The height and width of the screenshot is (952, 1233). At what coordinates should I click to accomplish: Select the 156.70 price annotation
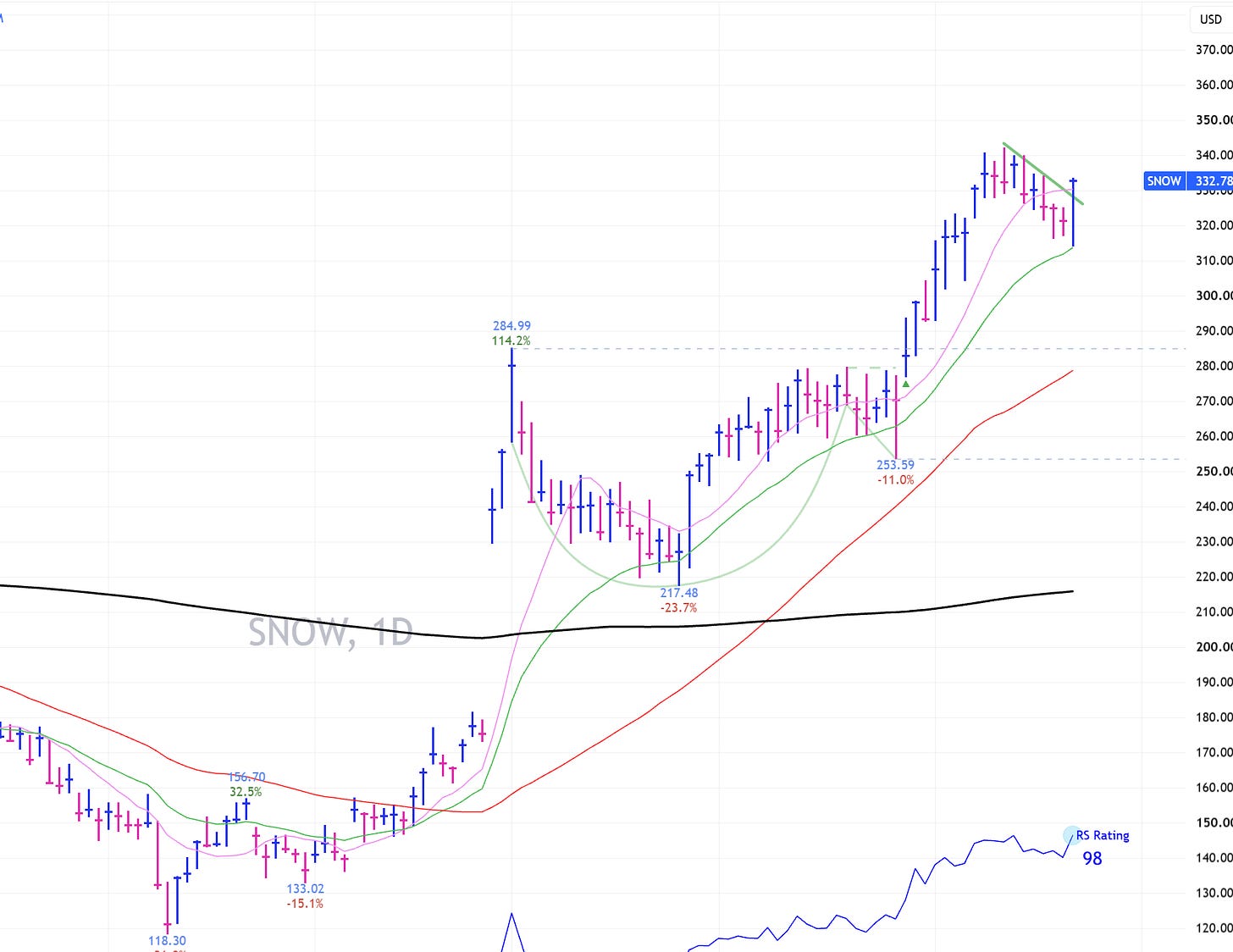[246, 777]
